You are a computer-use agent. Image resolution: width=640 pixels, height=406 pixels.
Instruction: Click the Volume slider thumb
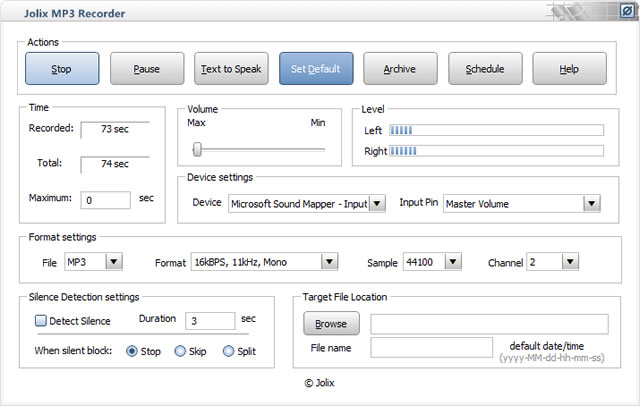pyautogui.click(x=197, y=149)
